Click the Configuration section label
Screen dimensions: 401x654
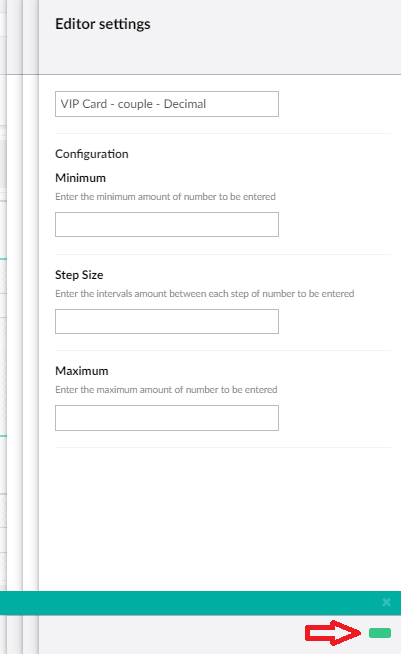point(92,154)
